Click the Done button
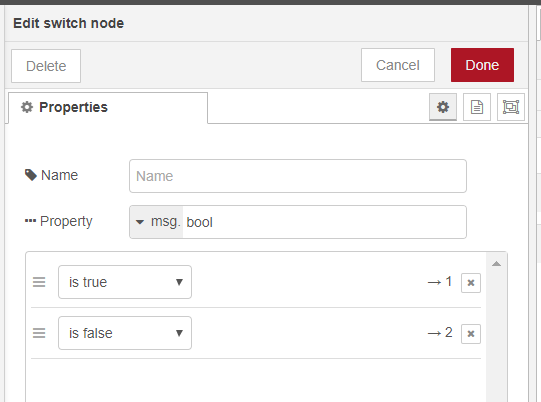The image size is (541, 402). tap(482, 65)
